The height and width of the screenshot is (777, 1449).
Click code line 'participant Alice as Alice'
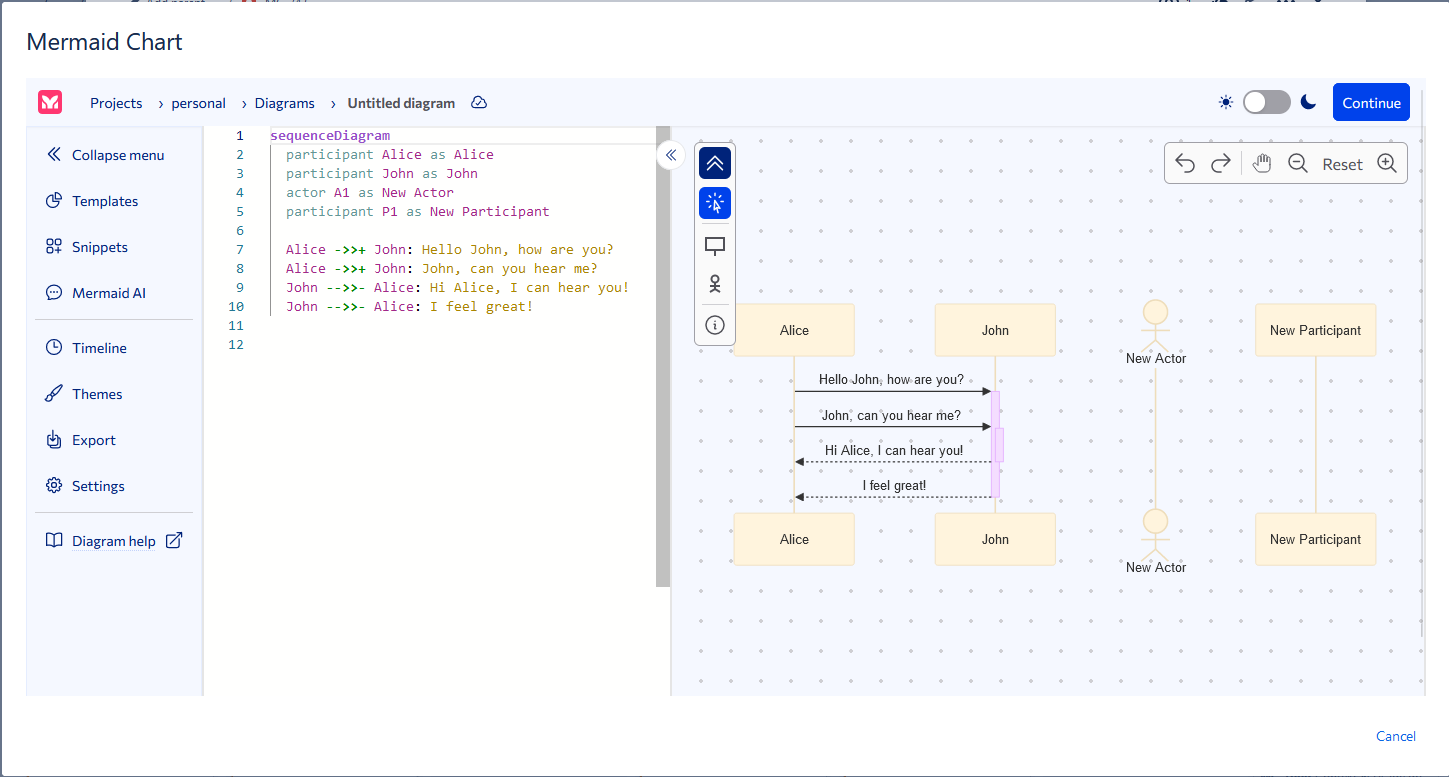390,154
